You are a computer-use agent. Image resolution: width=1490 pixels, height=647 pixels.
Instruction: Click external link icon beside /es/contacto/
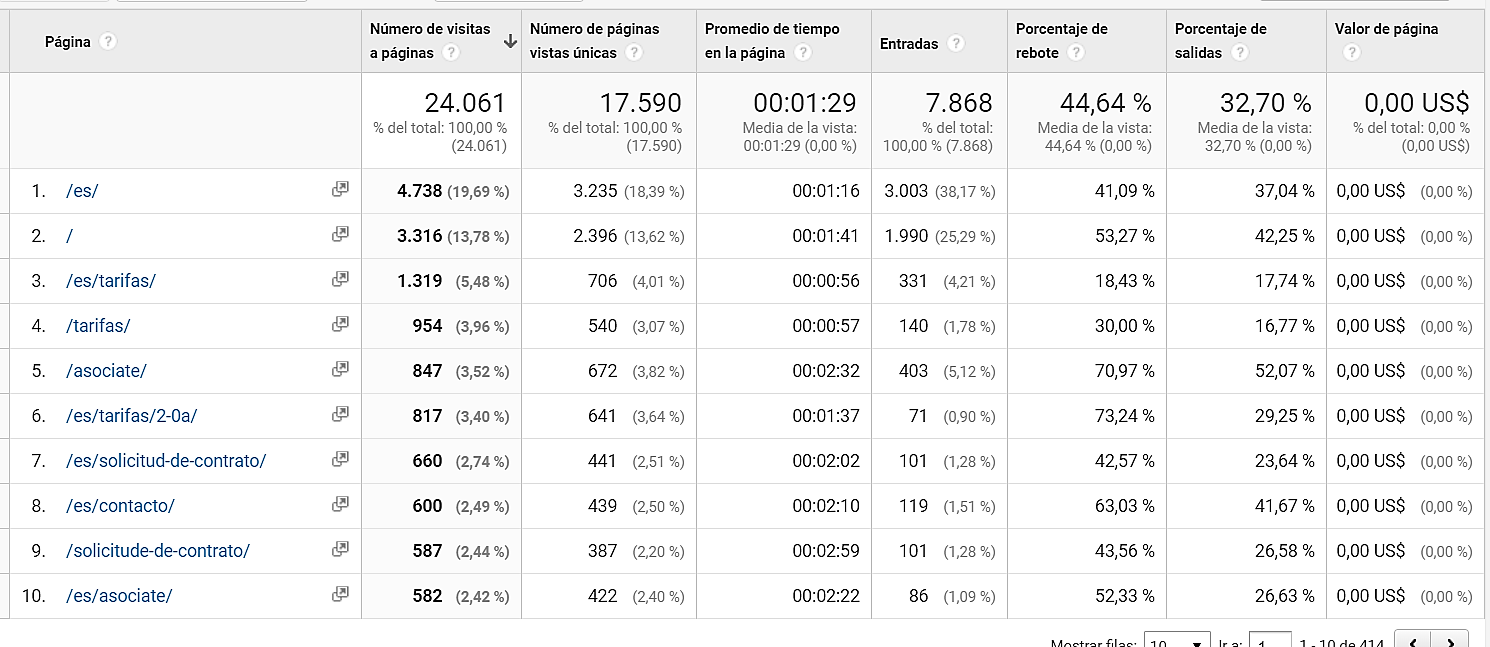pos(340,504)
